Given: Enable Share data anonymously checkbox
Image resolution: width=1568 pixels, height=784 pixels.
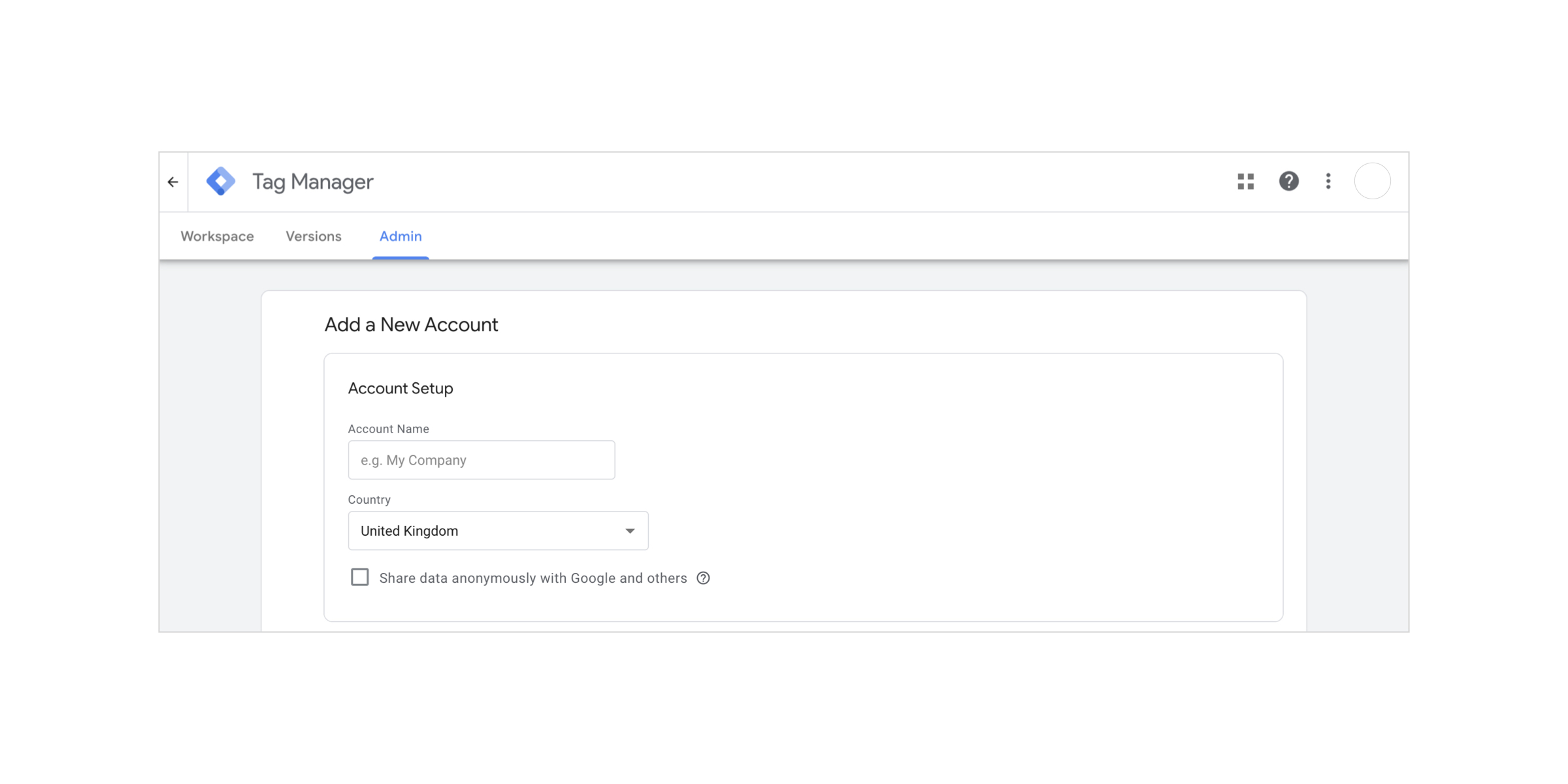Looking at the screenshot, I should [x=360, y=578].
